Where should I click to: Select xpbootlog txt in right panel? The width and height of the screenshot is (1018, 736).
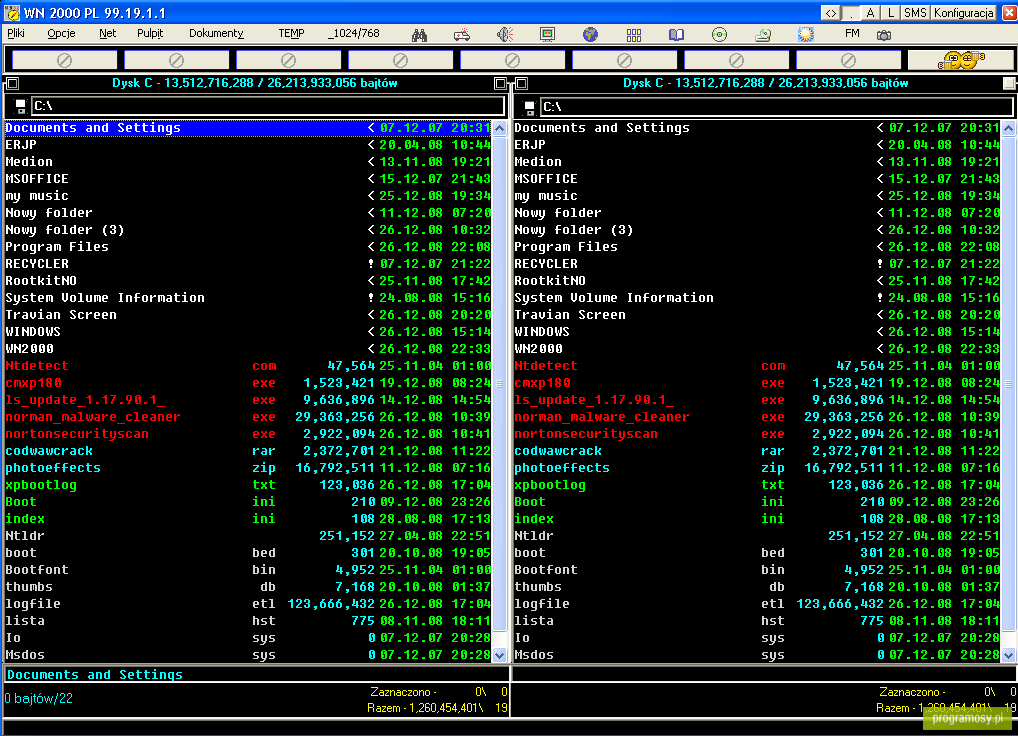click(x=757, y=484)
